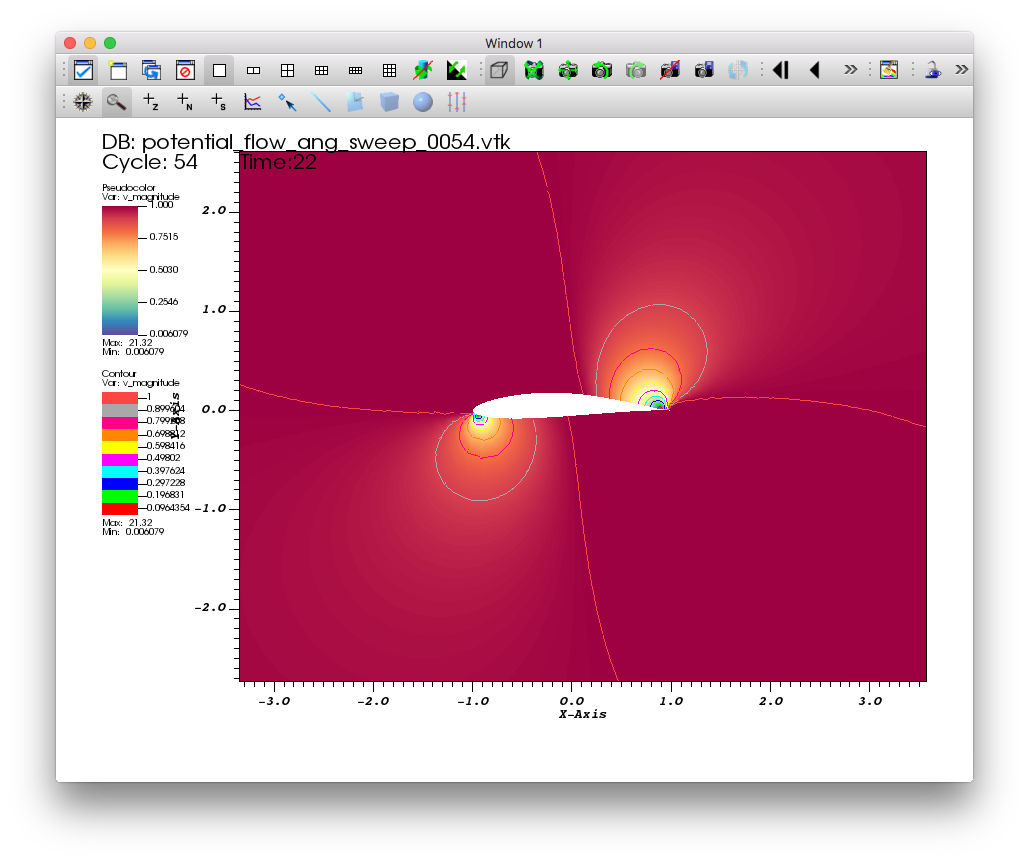Undo the last view change
1029x862 pixels.
click(602, 70)
